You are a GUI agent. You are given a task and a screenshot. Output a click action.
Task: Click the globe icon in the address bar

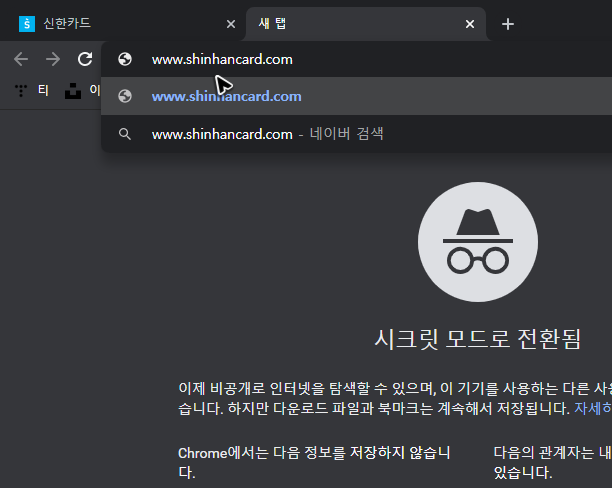[125, 59]
